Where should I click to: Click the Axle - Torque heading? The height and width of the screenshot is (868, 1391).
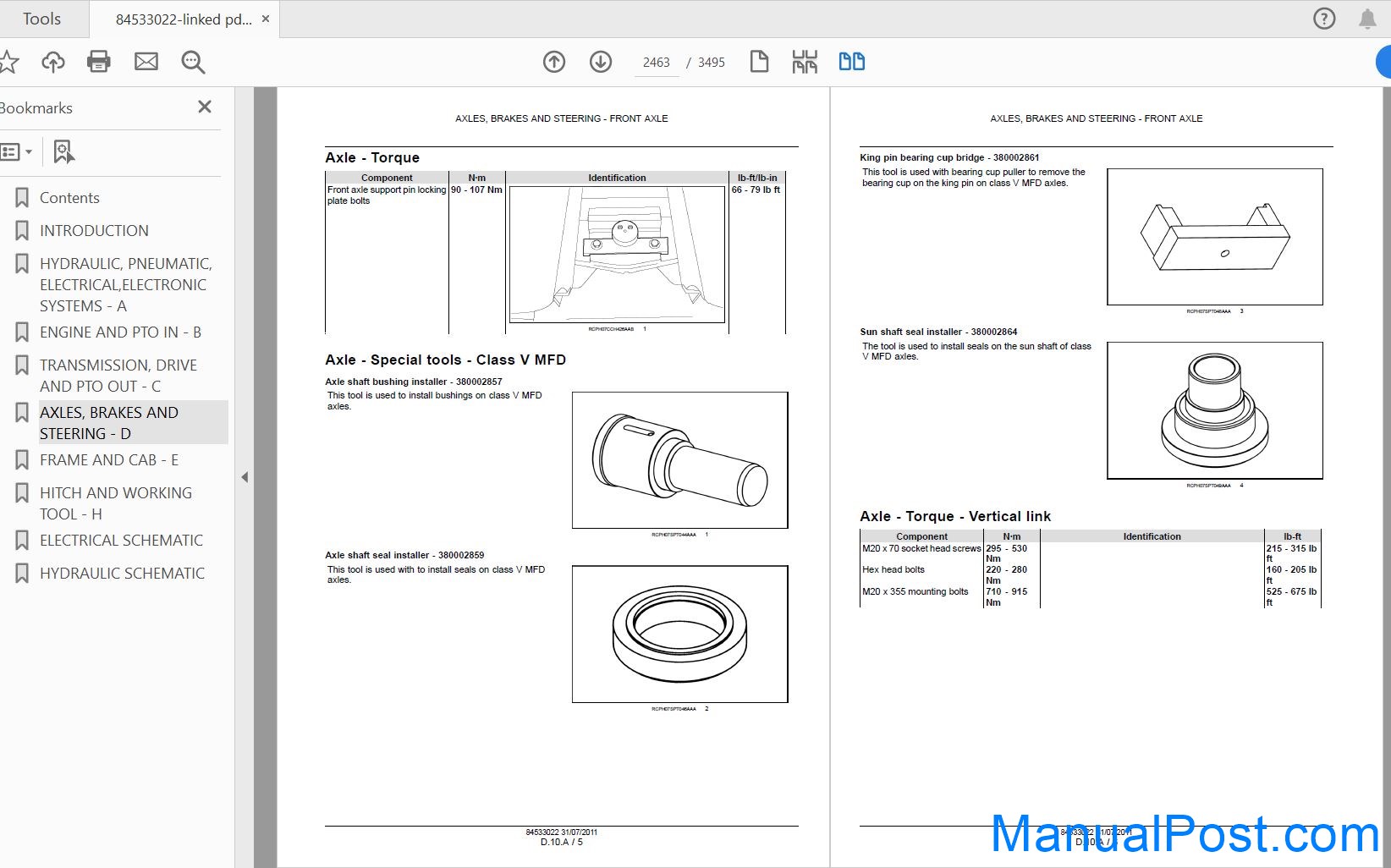[x=372, y=157]
